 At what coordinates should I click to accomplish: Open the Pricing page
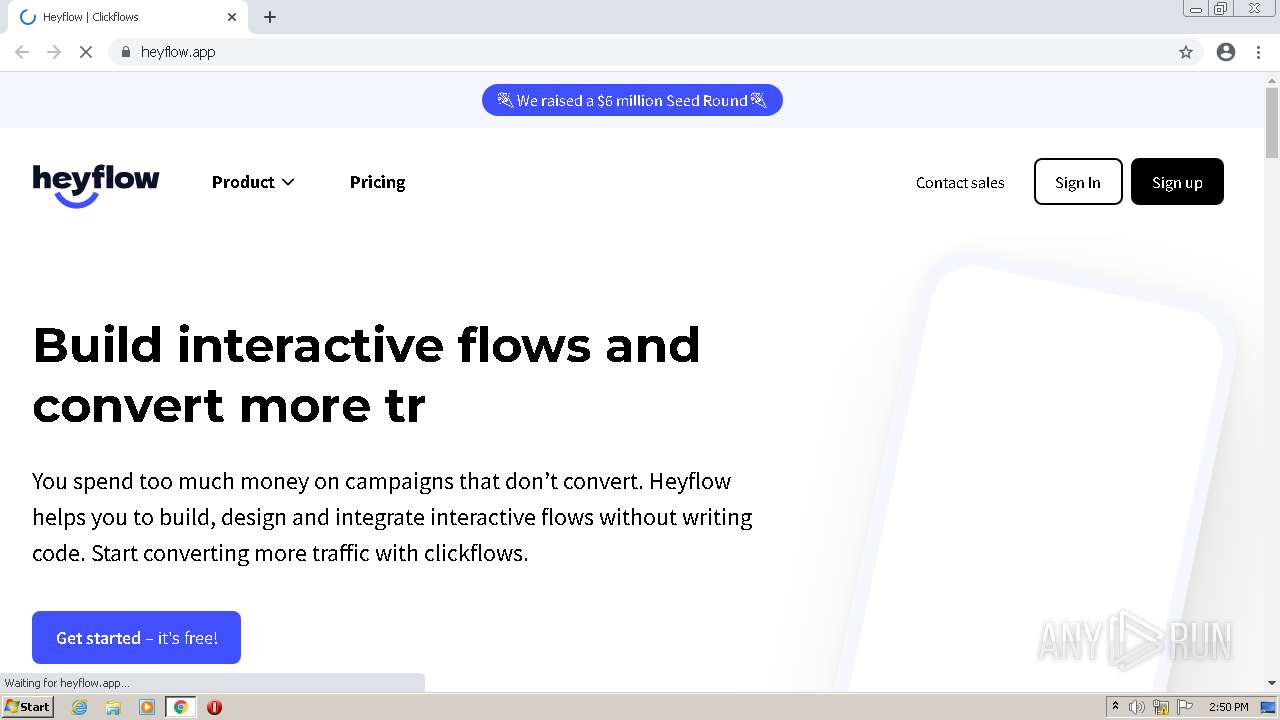point(377,182)
